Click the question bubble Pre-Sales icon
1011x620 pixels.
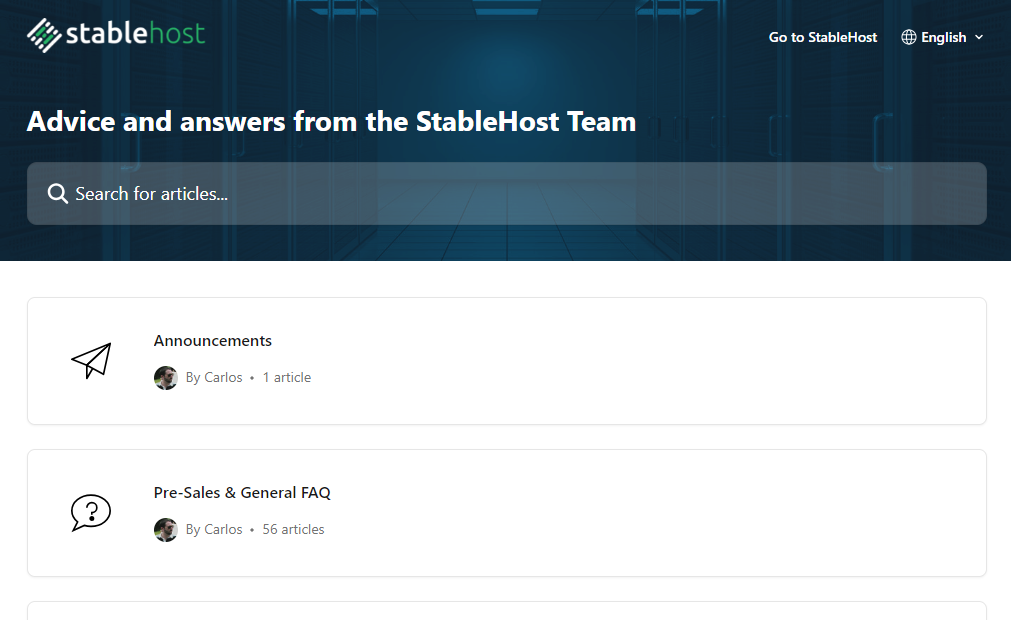91,513
